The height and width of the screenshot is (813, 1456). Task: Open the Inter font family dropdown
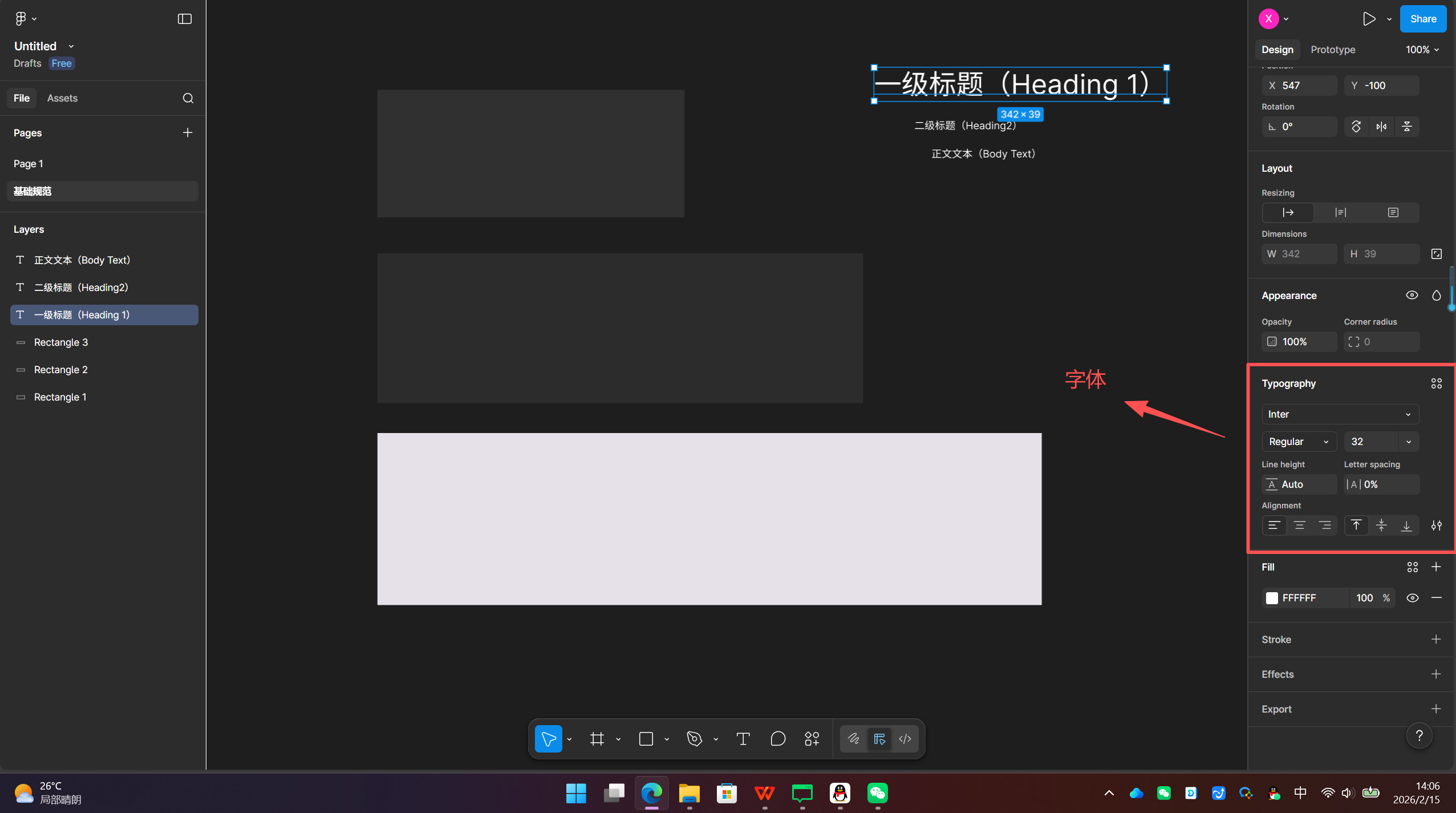pos(1338,414)
